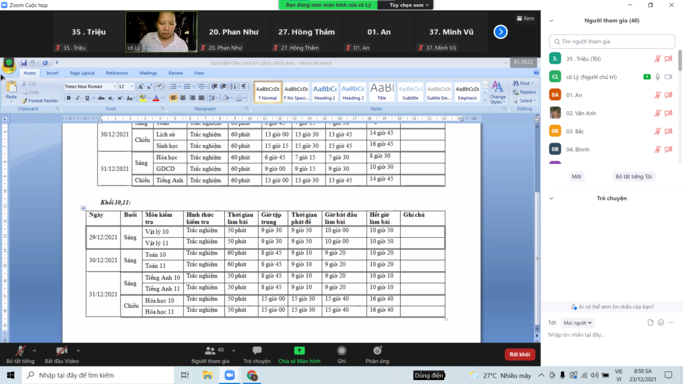Toggle the Người tham gia panel in toolbar
The height and width of the screenshot is (384, 683).
(210, 354)
